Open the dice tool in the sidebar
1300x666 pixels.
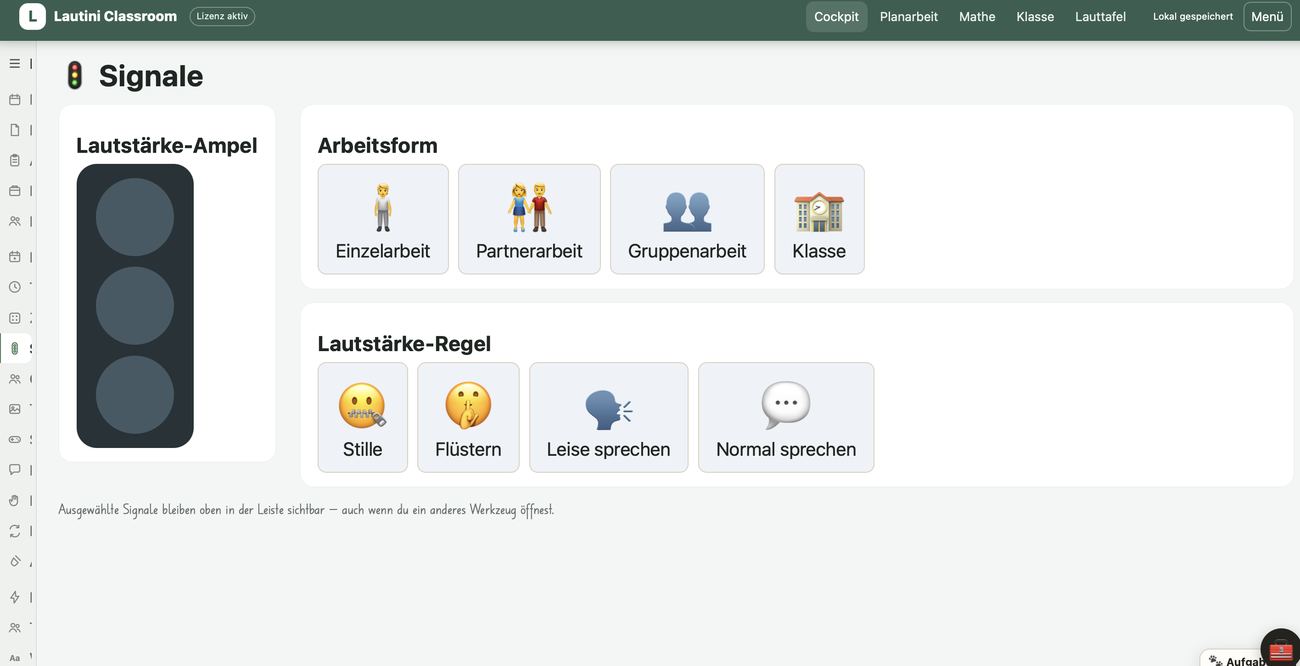(x=14, y=318)
